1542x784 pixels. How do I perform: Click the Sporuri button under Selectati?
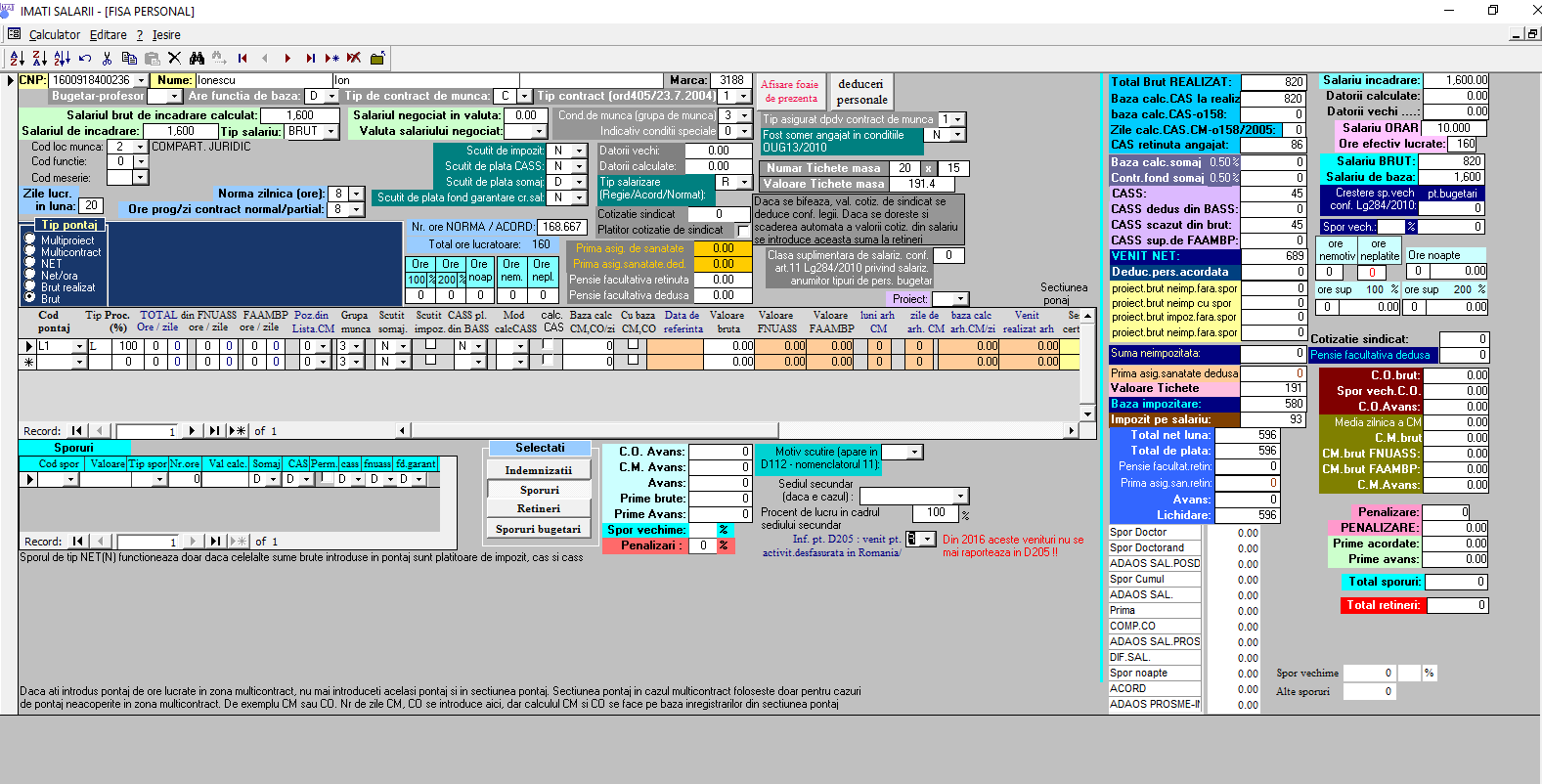point(539,490)
